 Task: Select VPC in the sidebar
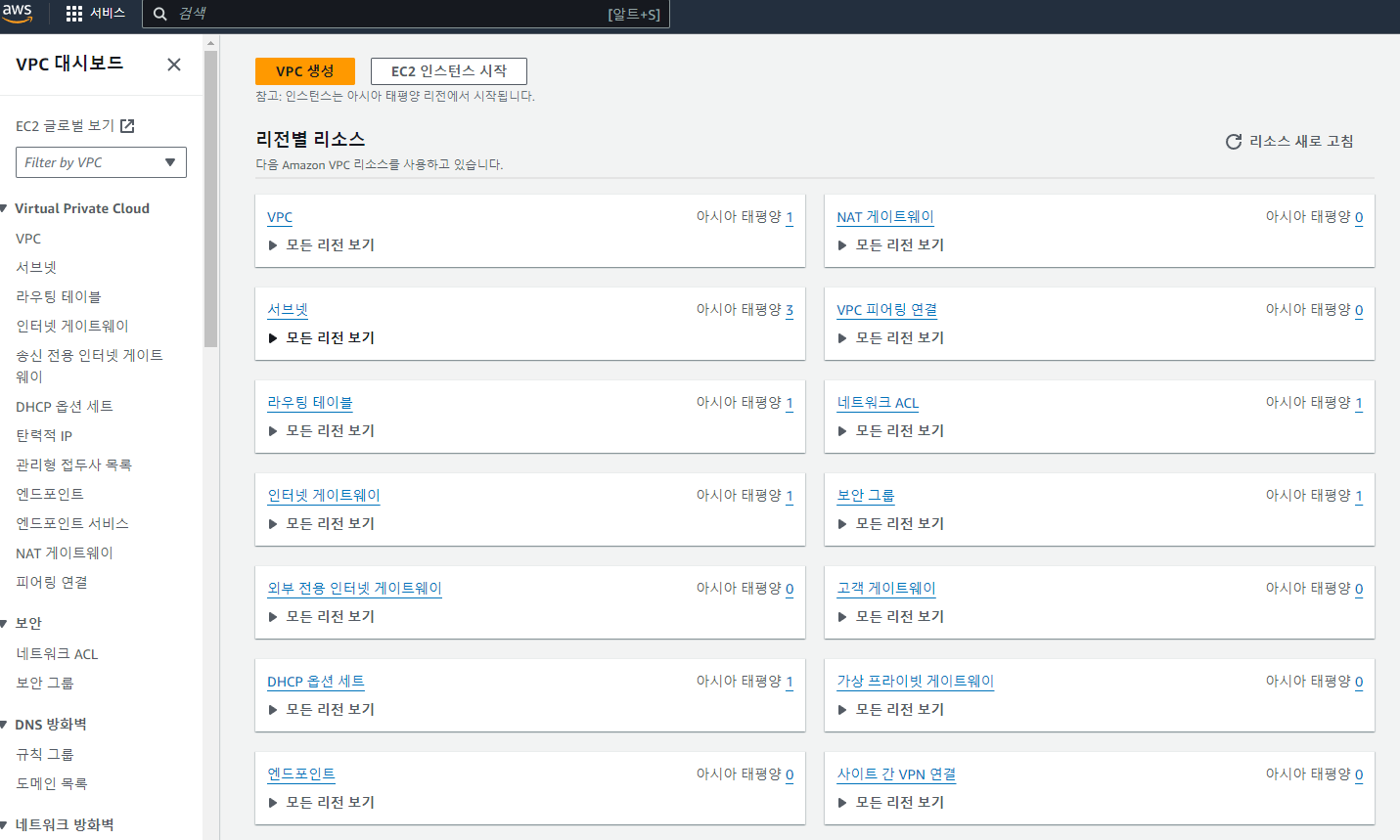(28, 239)
